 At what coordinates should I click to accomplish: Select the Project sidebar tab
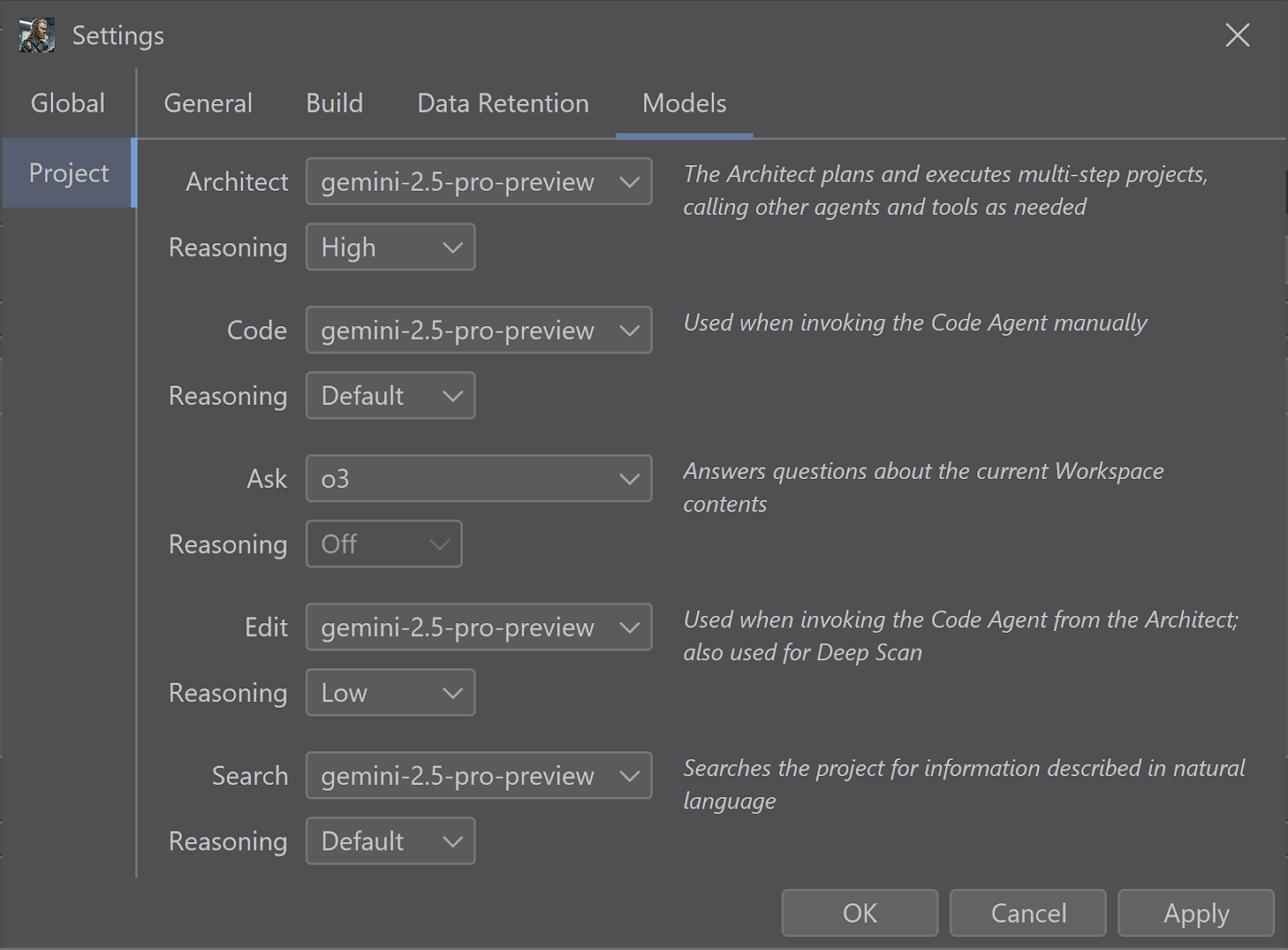68,173
